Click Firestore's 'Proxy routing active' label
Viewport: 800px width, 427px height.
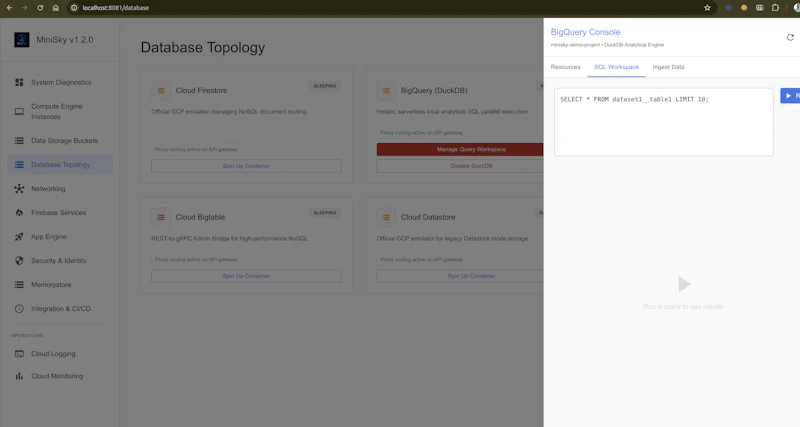point(196,149)
